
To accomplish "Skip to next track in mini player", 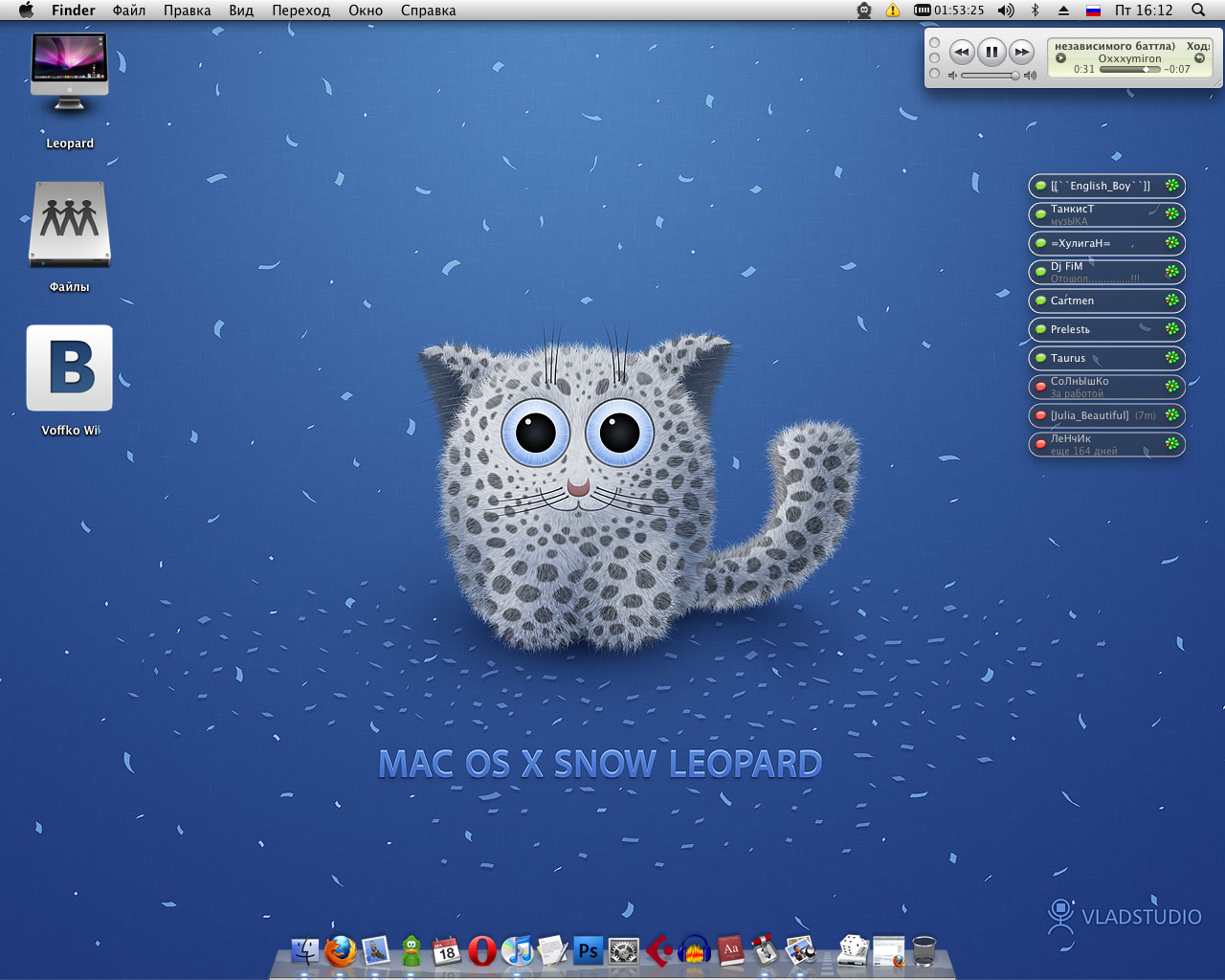I will point(1022,52).
